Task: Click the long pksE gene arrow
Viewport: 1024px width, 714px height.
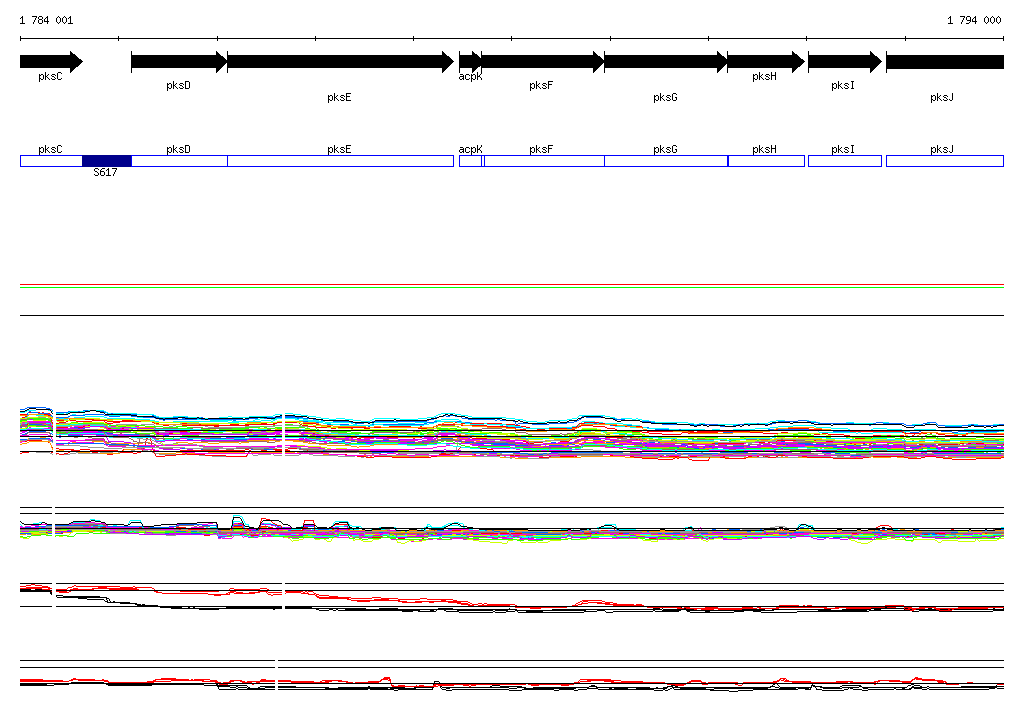Action: [x=340, y=62]
